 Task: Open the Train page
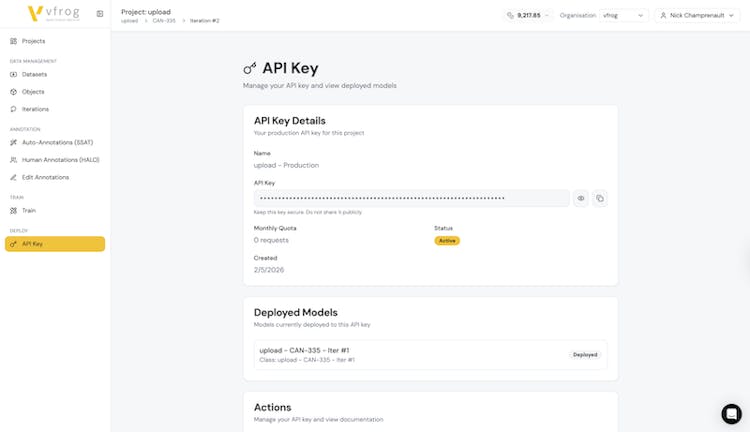point(29,210)
